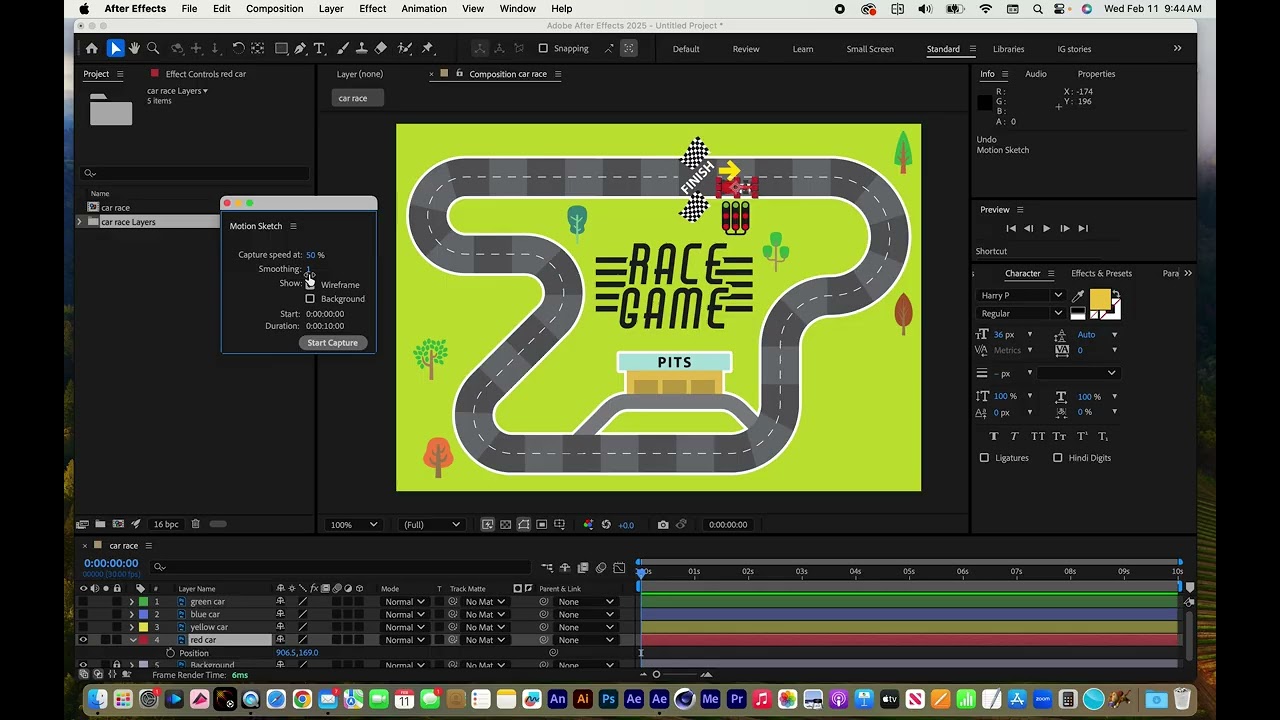Image resolution: width=1280 pixels, height=720 pixels.
Task: Click the region of interest icon
Action: pyautogui.click(x=542, y=524)
